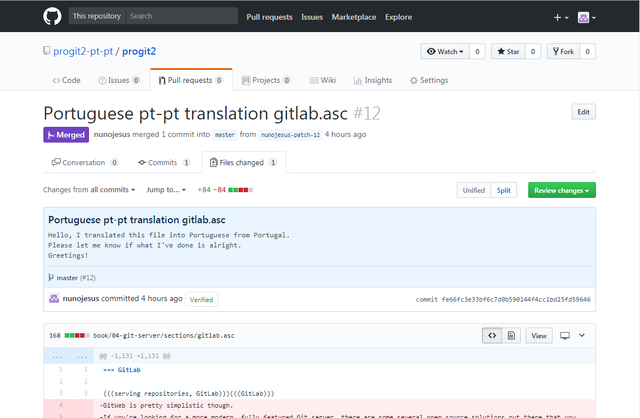Viewport: 640px width, 418px height.
Task: View the stargazers count
Action: (x=533, y=51)
